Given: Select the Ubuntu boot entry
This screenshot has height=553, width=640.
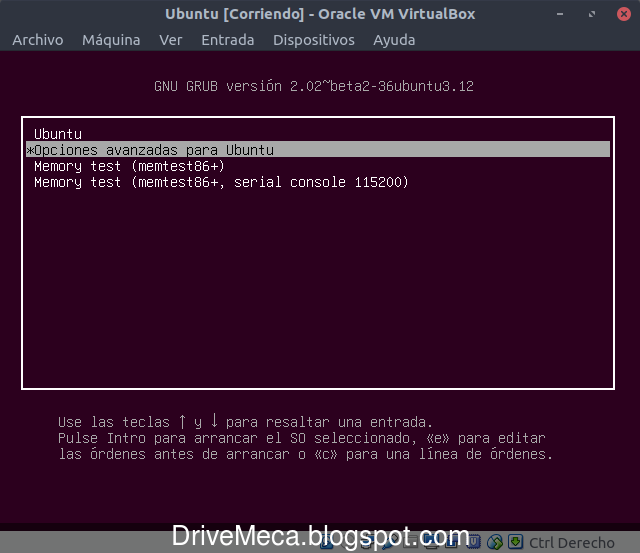Looking at the screenshot, I should (318, 134).
